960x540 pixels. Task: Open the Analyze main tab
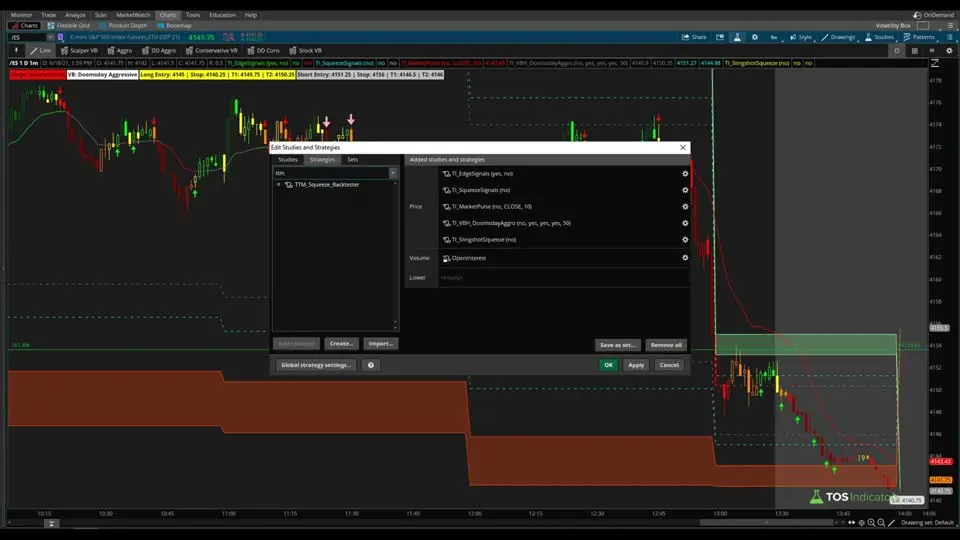(75, 15)
